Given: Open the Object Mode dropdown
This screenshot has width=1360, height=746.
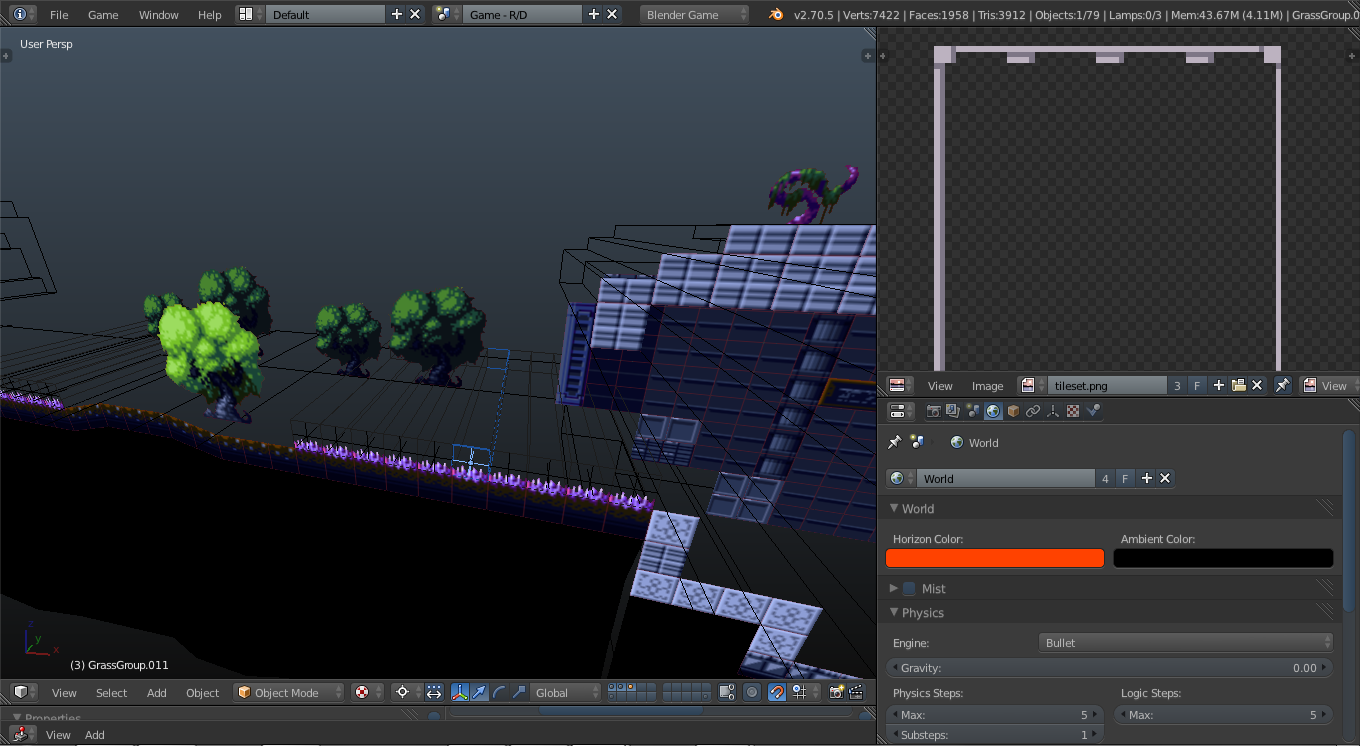Looking at the screenshot, I should click(x=288, y=692).
